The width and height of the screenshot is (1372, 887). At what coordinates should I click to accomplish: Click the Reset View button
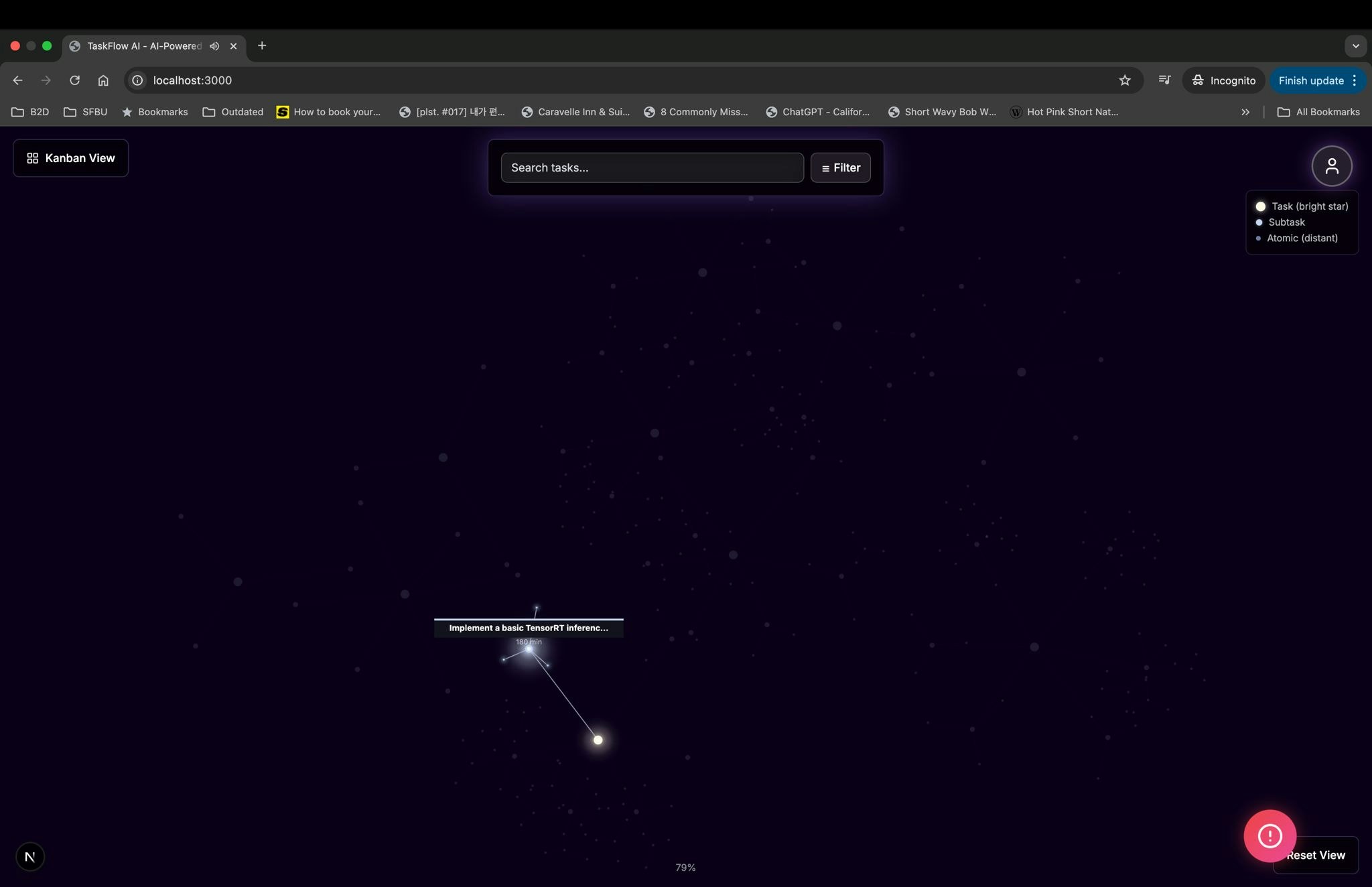1315,855
